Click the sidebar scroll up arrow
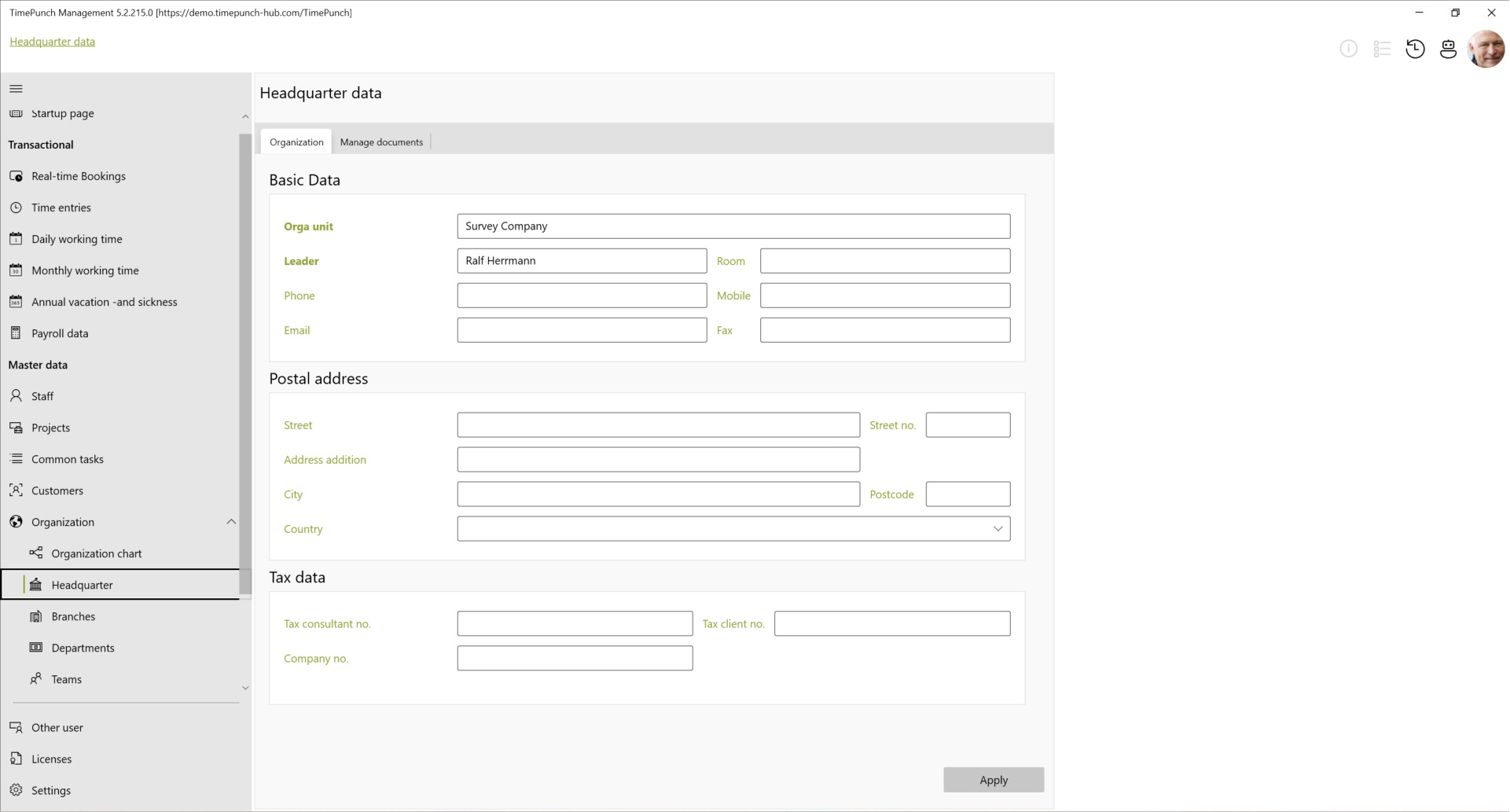The height and width of the screenshot is (812, 1510). point(245,117)
